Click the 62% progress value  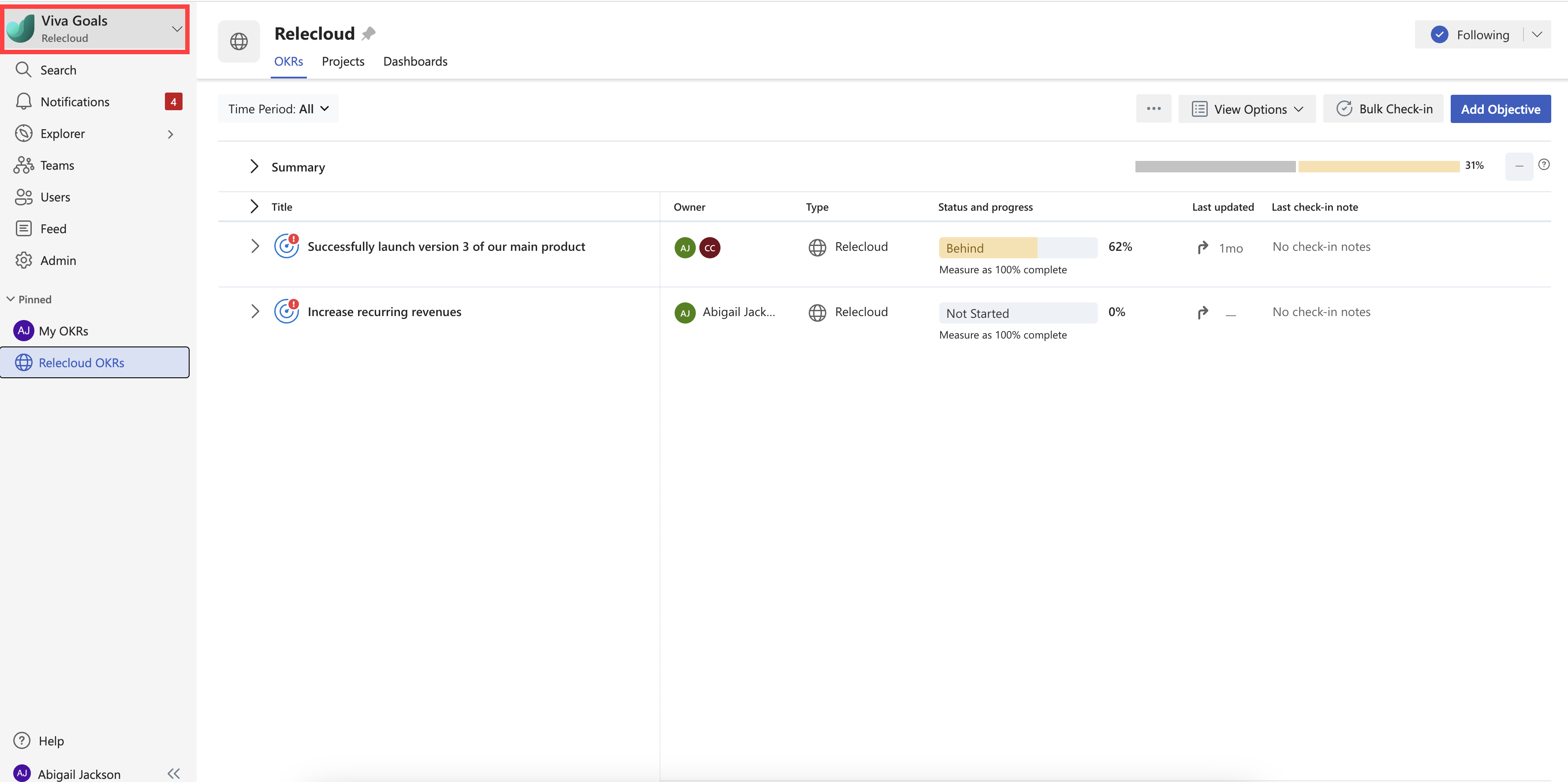[x=1120, y=246]
